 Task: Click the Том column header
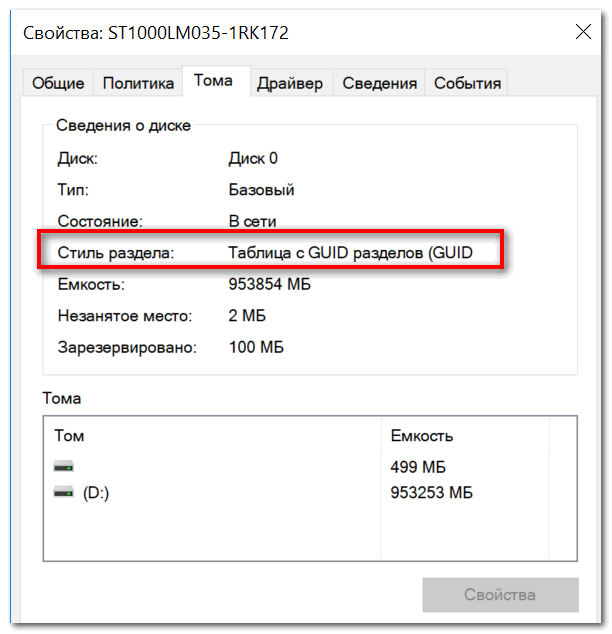[70, 436]
